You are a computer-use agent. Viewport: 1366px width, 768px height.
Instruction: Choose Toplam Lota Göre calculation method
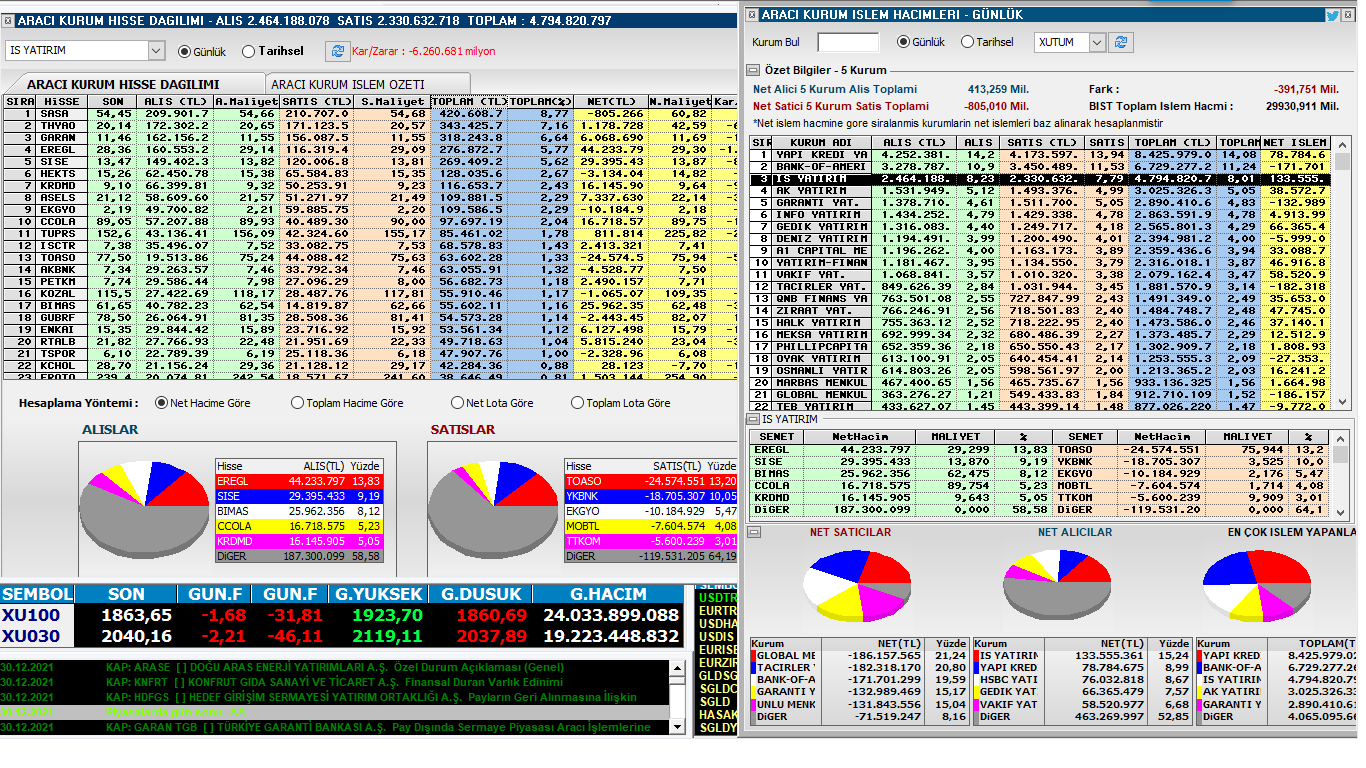point(621,403)
